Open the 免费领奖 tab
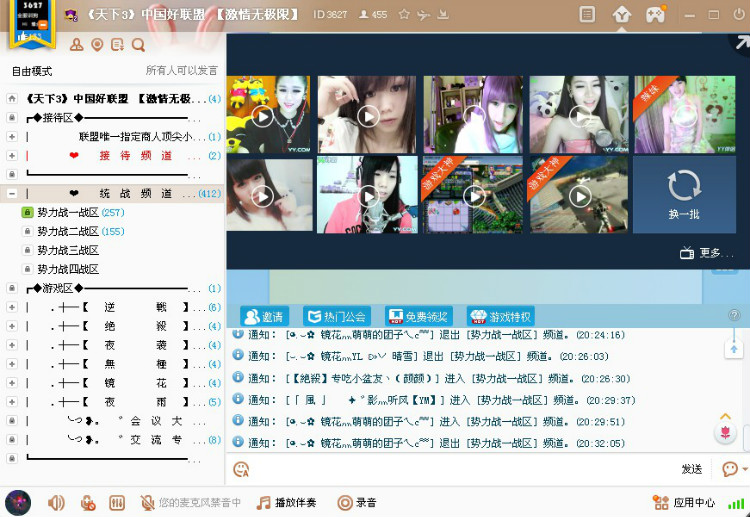 419,317
